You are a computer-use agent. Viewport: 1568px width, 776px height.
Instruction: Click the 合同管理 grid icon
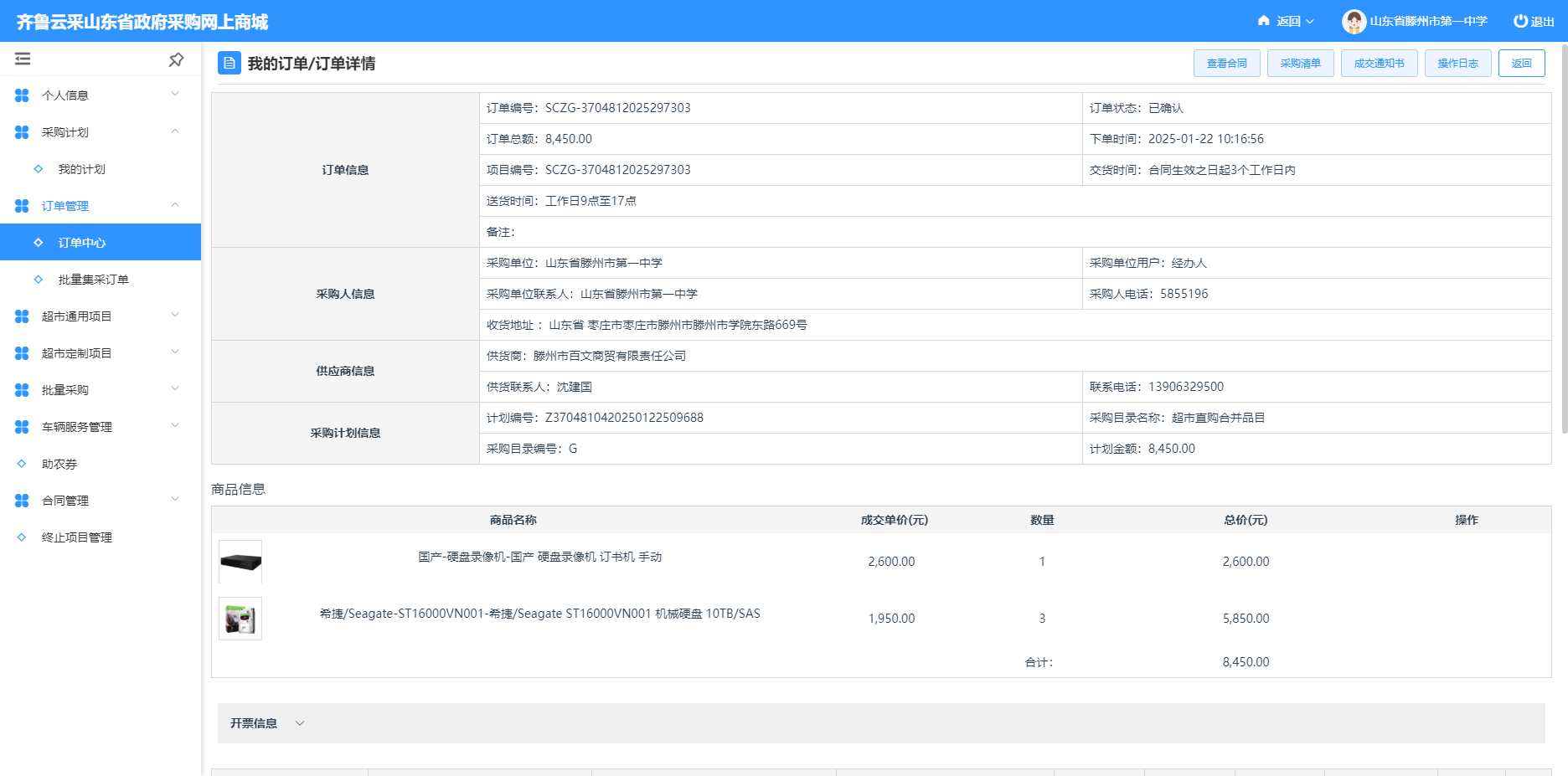pos(22,501)
